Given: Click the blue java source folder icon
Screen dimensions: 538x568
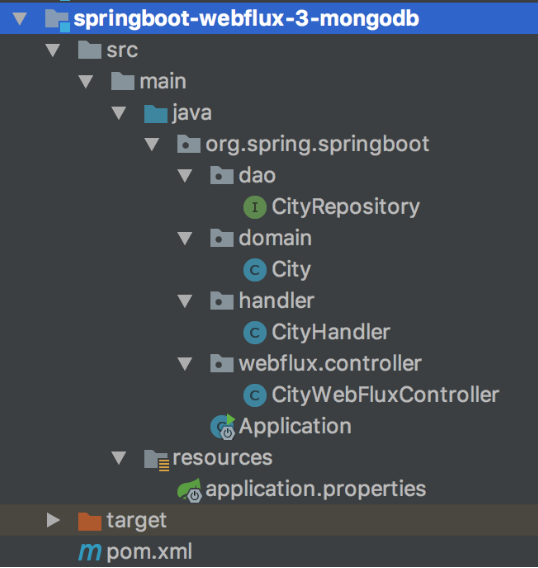Looking at the screenshot, I should point(155,113).
